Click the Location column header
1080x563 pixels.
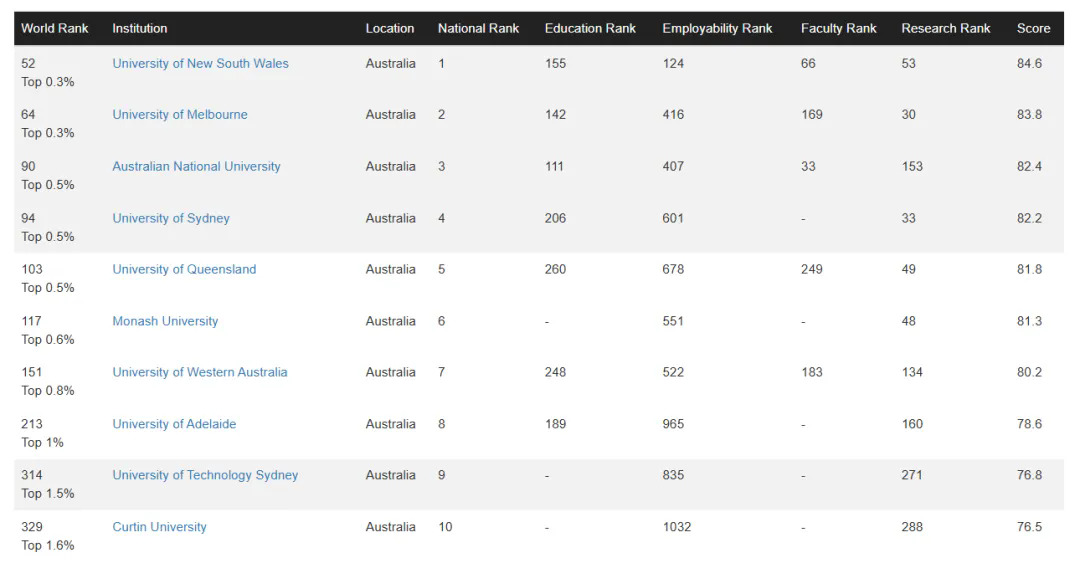coord(390,28)
